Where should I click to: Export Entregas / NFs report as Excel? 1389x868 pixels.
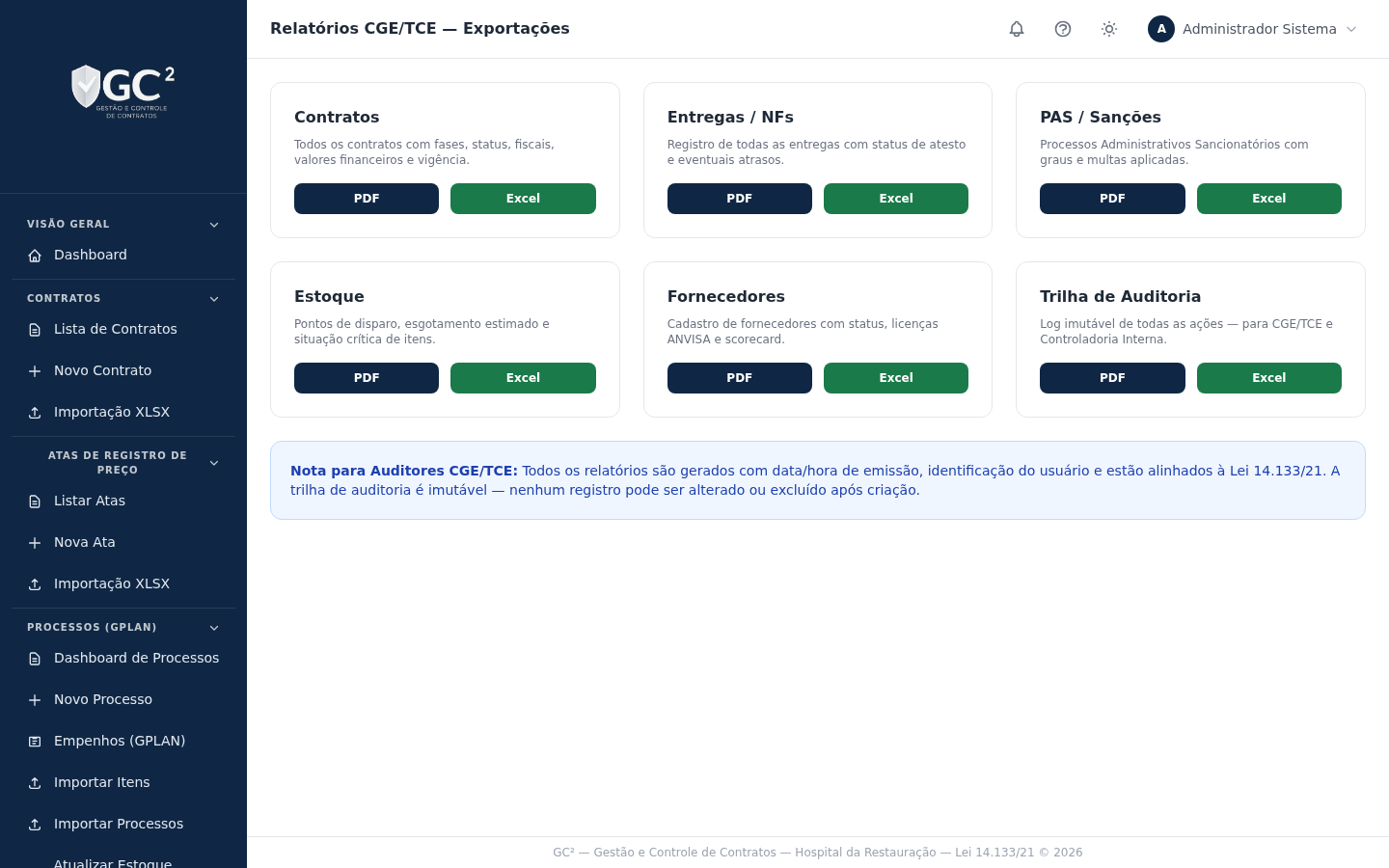[896, 199]
